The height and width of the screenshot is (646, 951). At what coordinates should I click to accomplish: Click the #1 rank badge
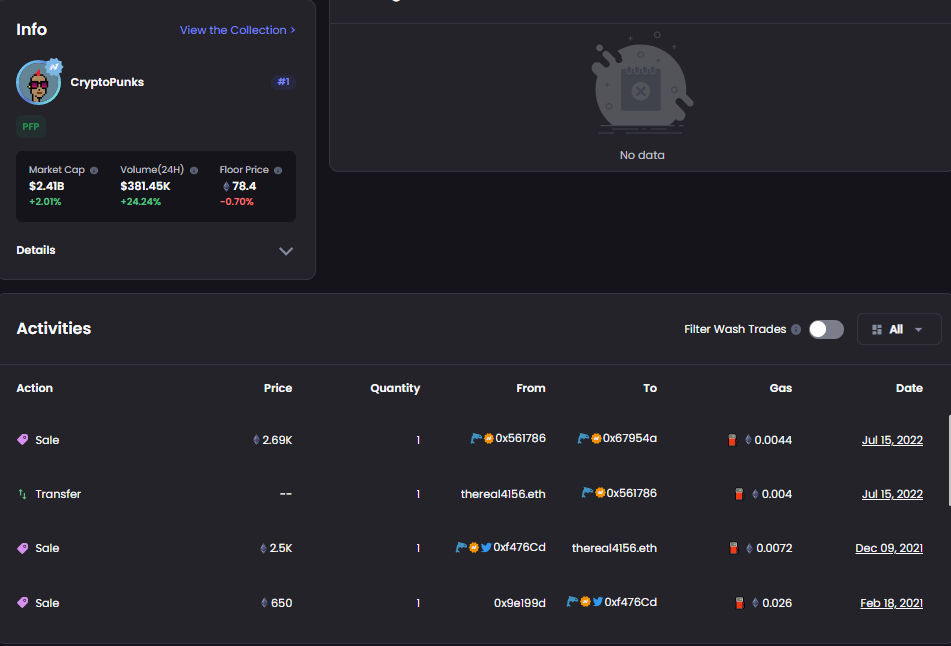(x=283, y=81)
